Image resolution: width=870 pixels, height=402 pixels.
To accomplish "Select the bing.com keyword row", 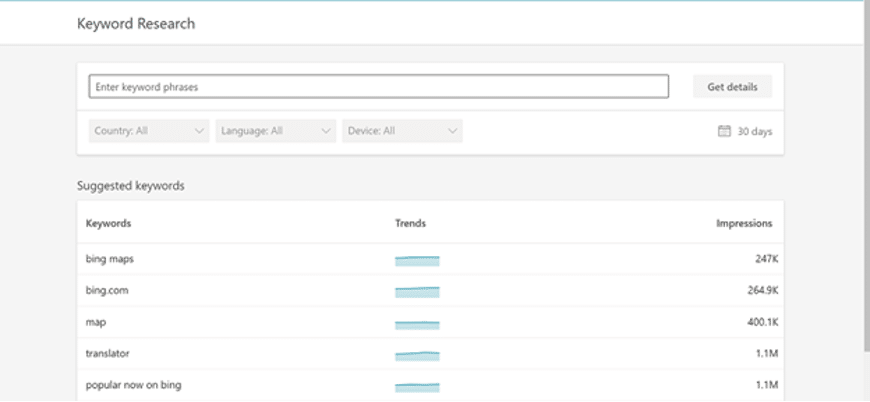I will click(107, 290).
